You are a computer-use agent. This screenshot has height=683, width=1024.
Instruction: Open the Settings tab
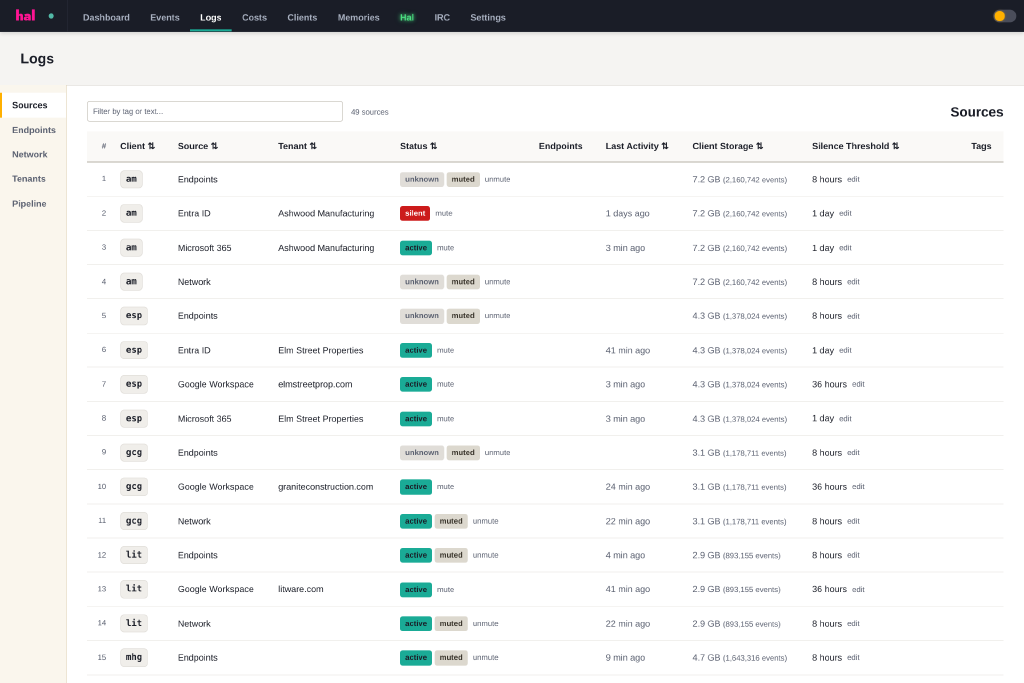click(487, 18)
